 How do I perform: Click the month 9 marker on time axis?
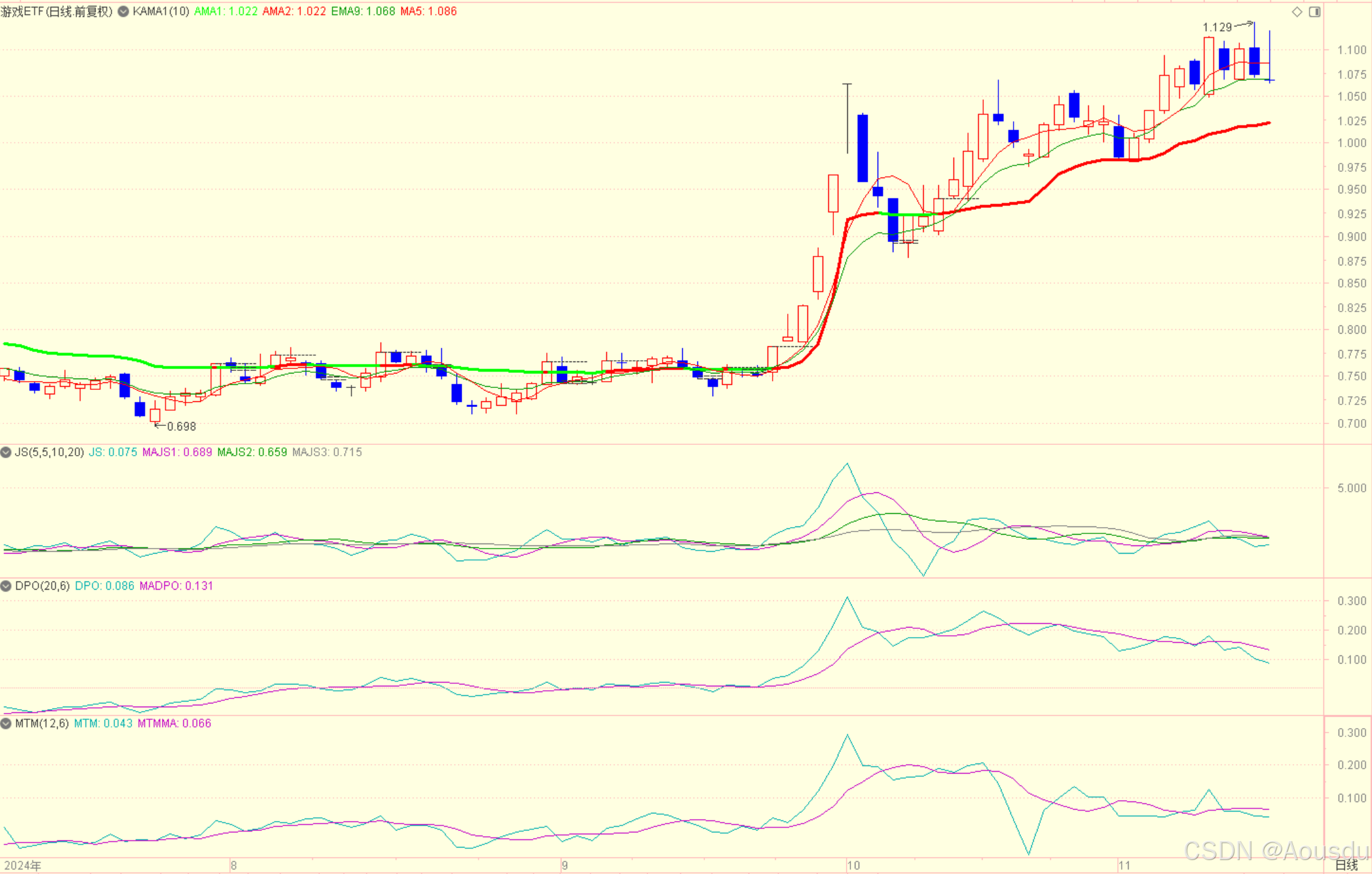[x=565, y=865]
